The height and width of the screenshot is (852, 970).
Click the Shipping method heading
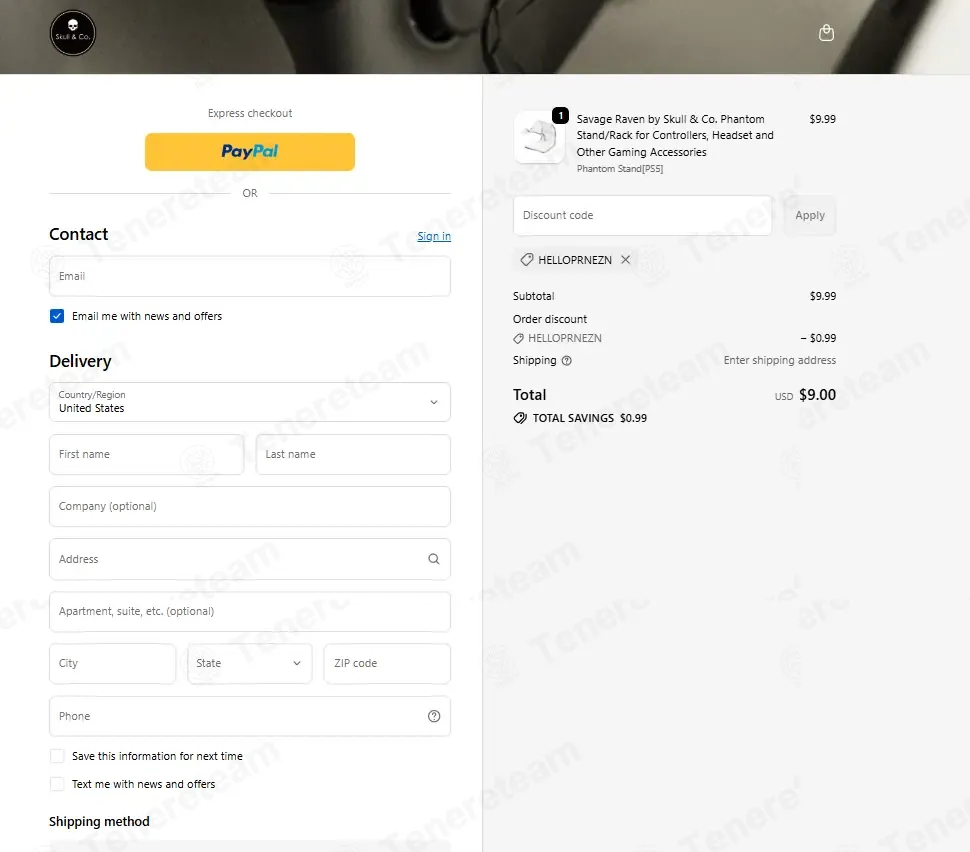(x=99, y=821)
